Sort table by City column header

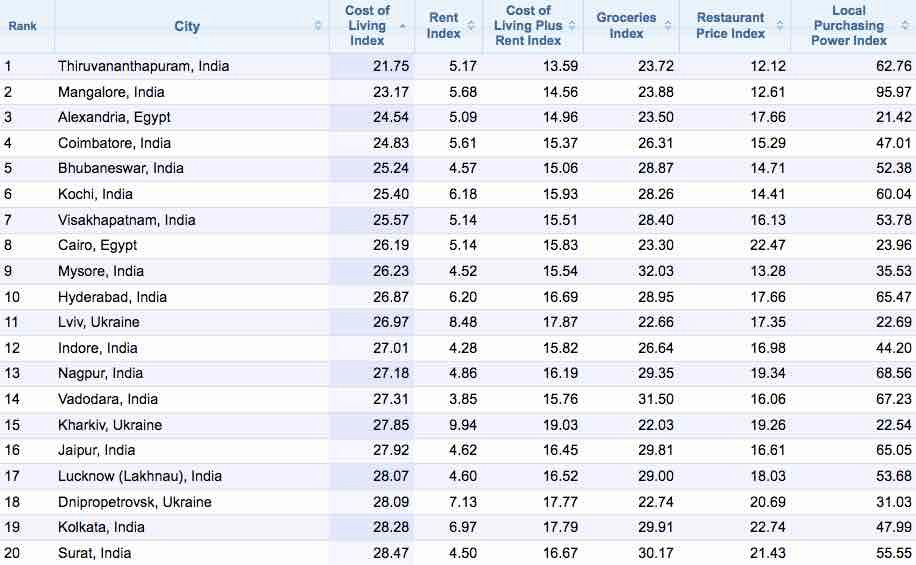187,26
